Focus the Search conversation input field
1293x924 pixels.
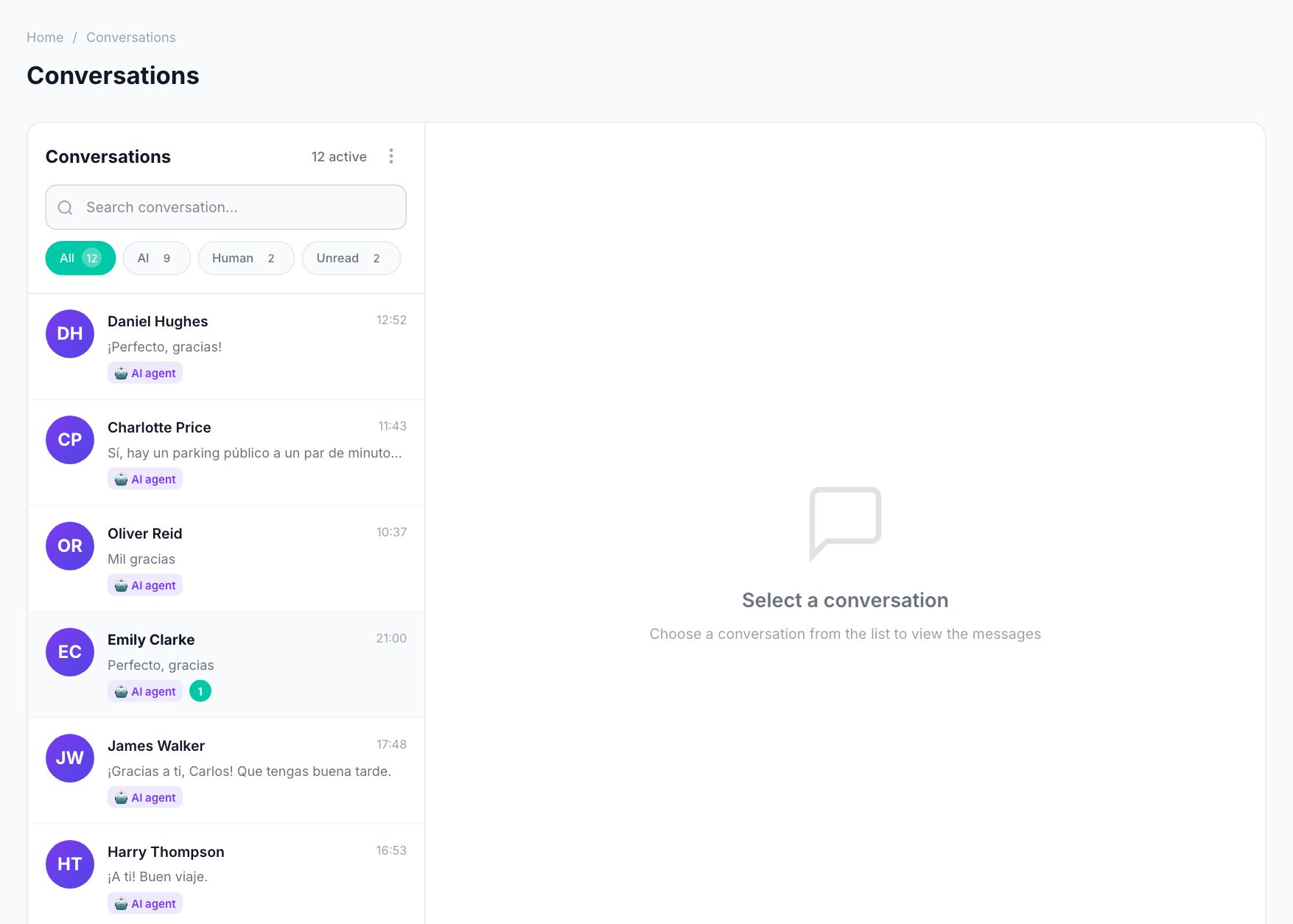[x=225, y=207]
